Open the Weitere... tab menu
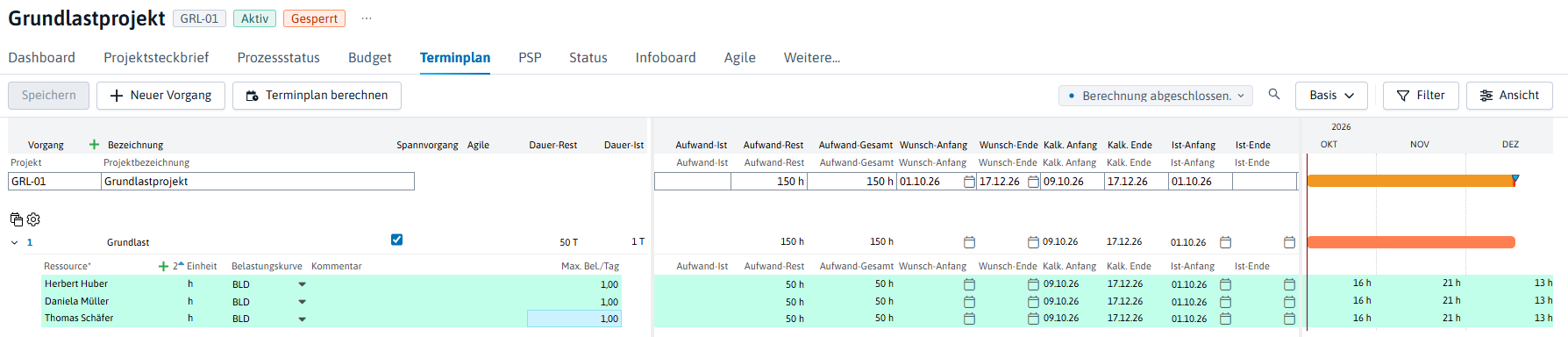The height and width of the screenshot is (337, 1568). (812, 58)
